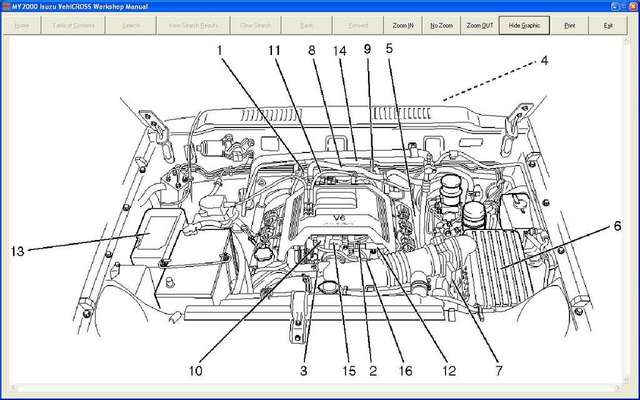Click the Search toolbar button
640x400 pixels.
[131, 25]
